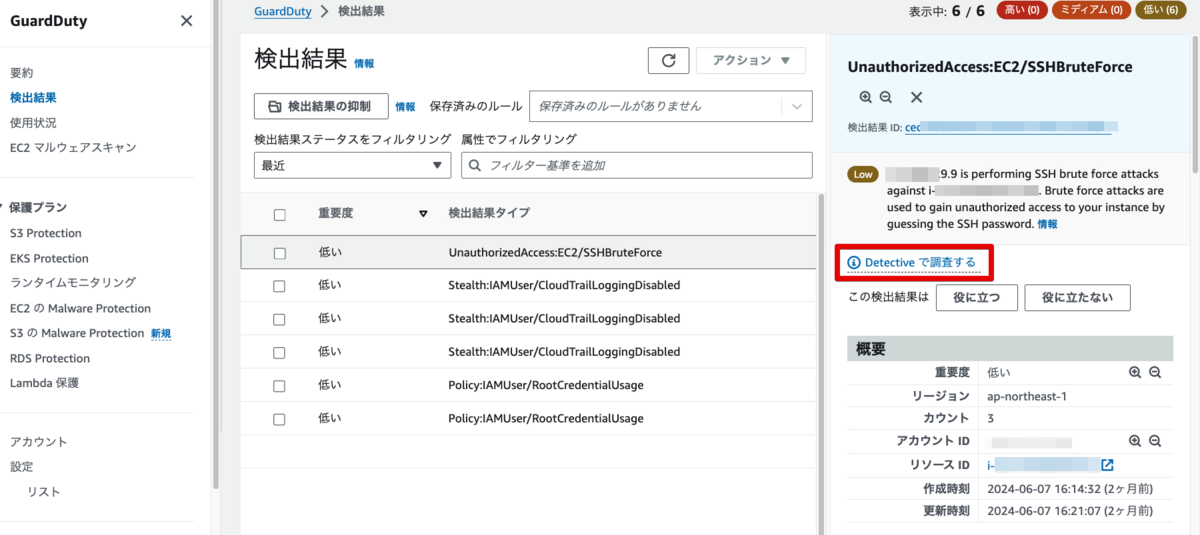This screenshot has height=535, width=1200.
Task: Open S3 の Malware Protection page
Action: 77,333
